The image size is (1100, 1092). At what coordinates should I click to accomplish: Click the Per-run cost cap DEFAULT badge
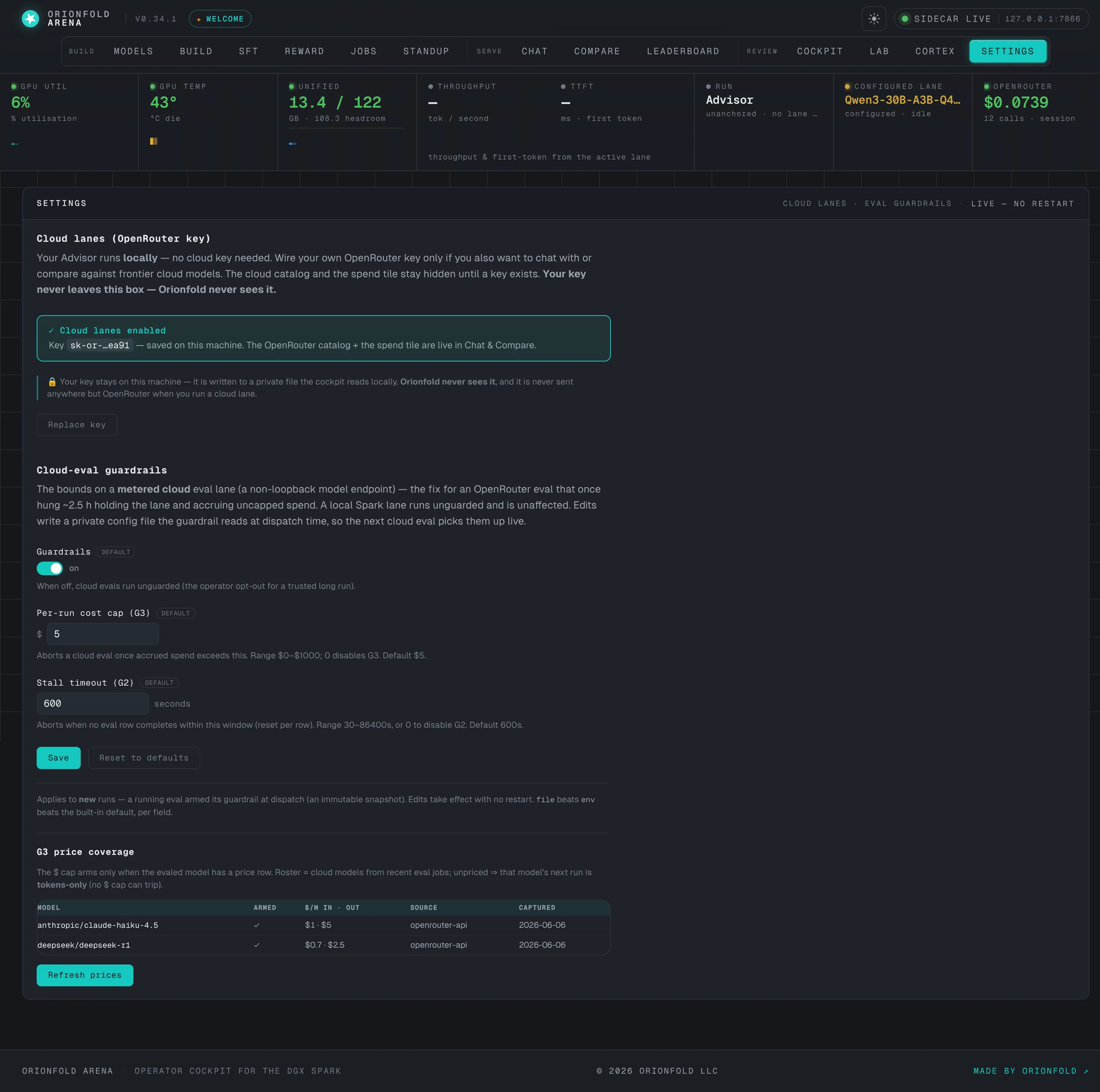(x=176, y=613)
